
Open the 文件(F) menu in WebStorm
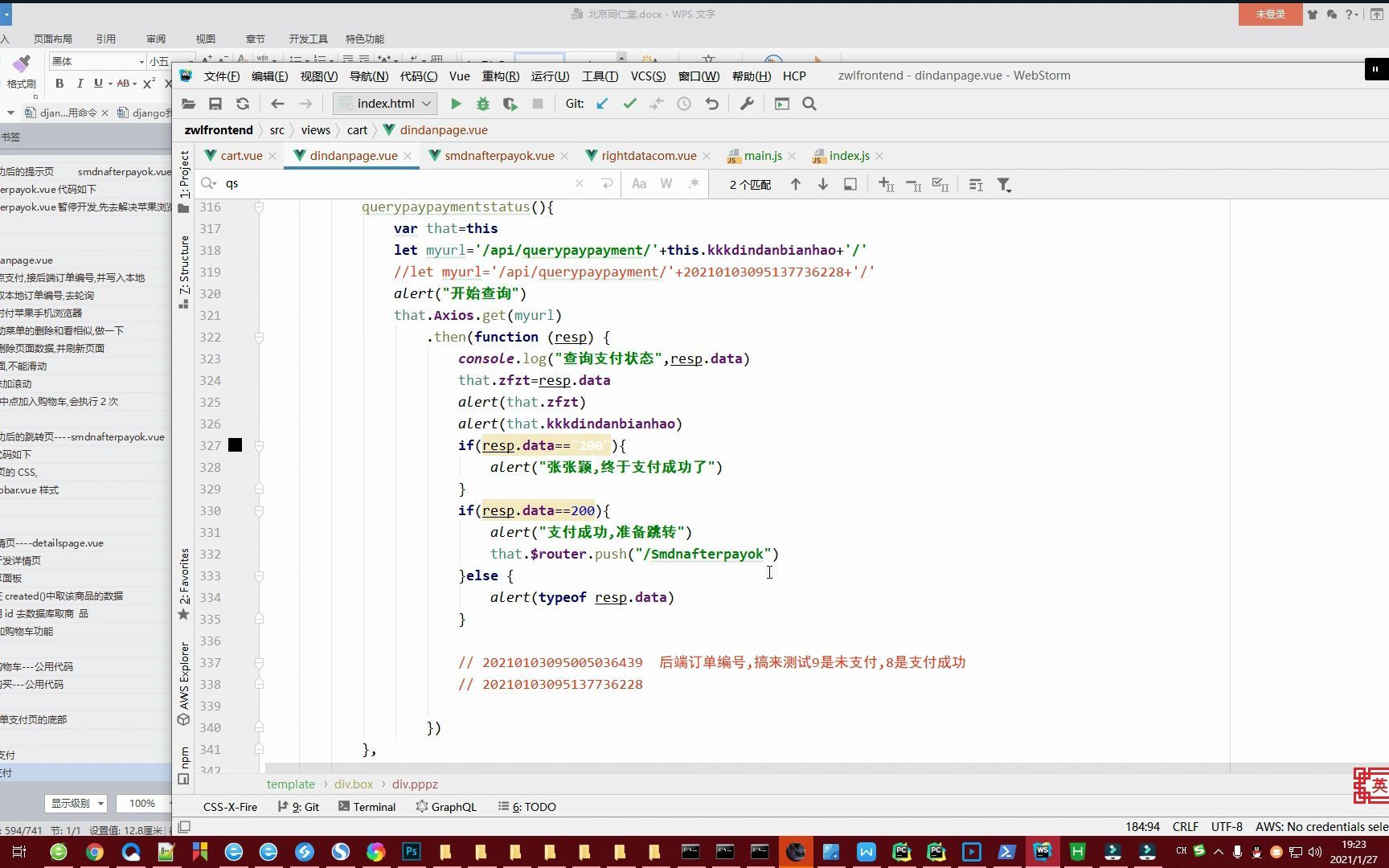222,76
